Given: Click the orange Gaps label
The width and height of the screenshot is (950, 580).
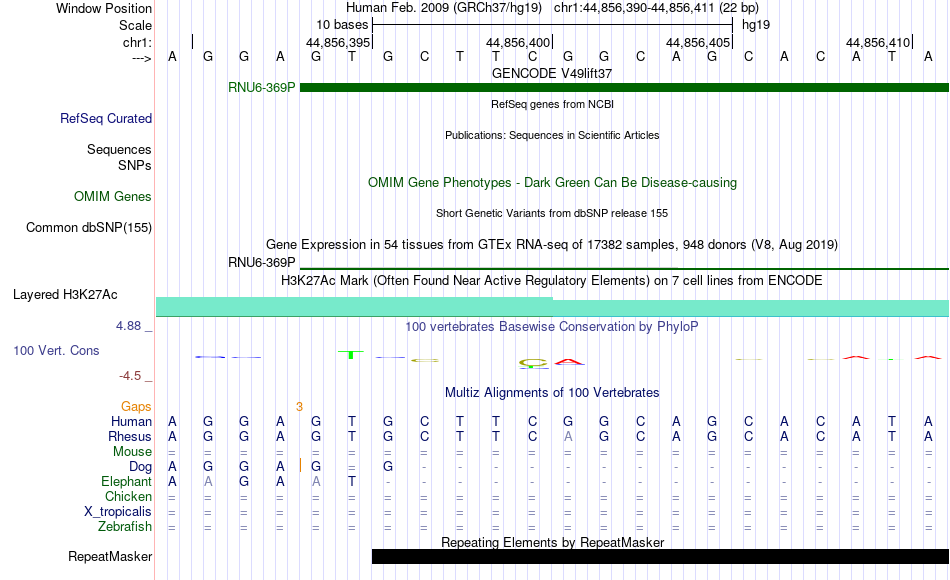Looking at the screenshot, I should click(x=136, y=407).
